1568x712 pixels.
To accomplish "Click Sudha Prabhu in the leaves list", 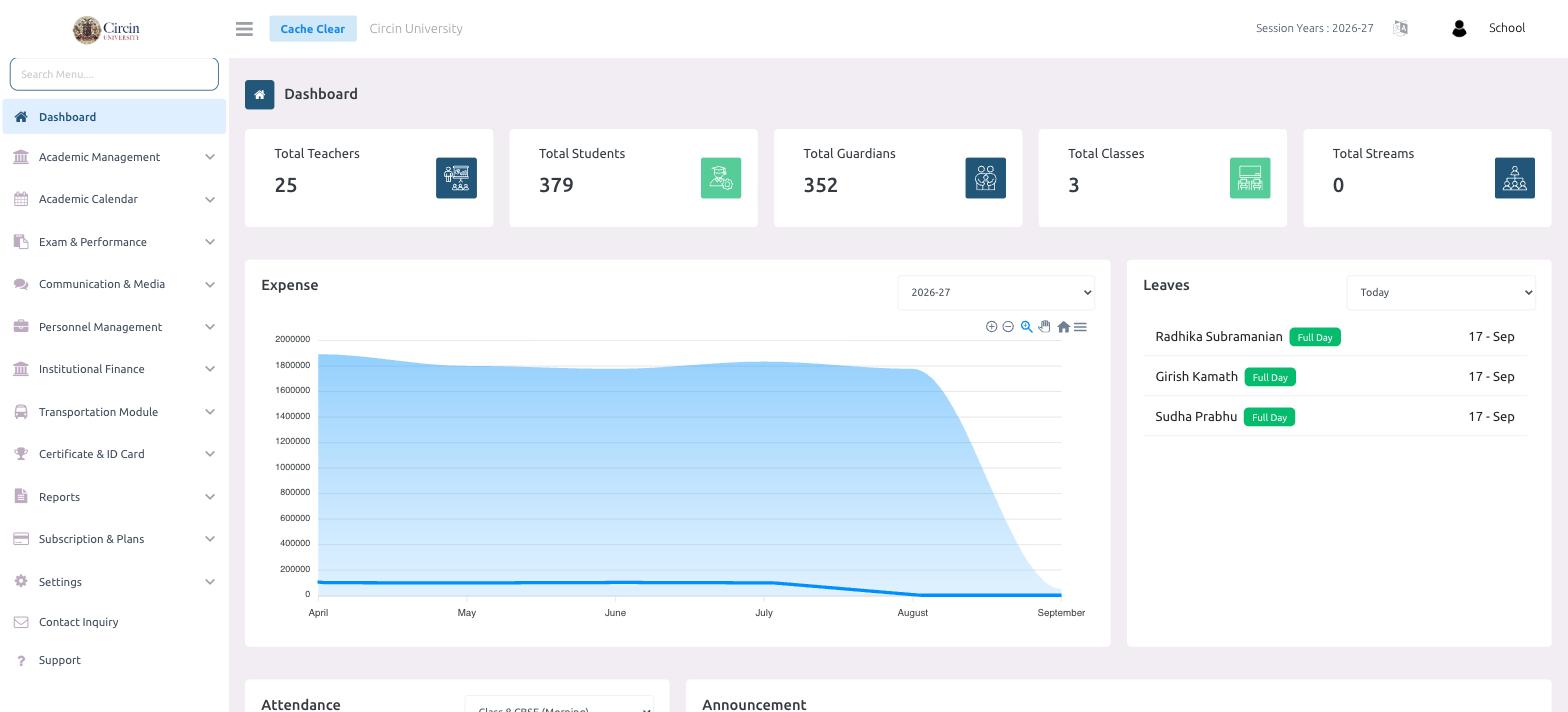I will pyautogui.click(x=1196, y=417).
